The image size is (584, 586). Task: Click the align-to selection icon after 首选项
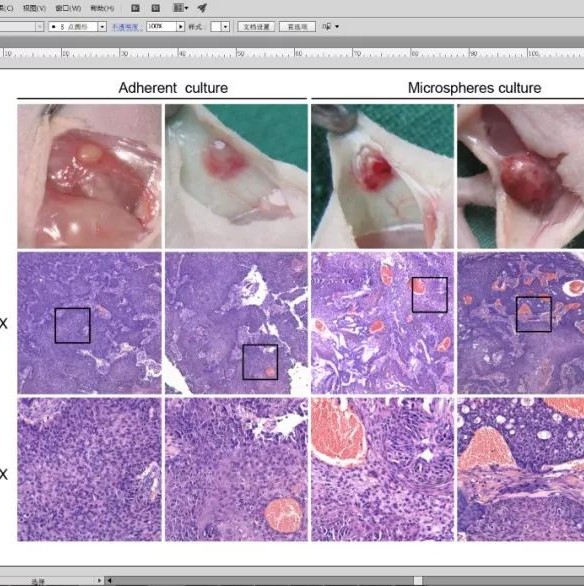coord(330,27)
